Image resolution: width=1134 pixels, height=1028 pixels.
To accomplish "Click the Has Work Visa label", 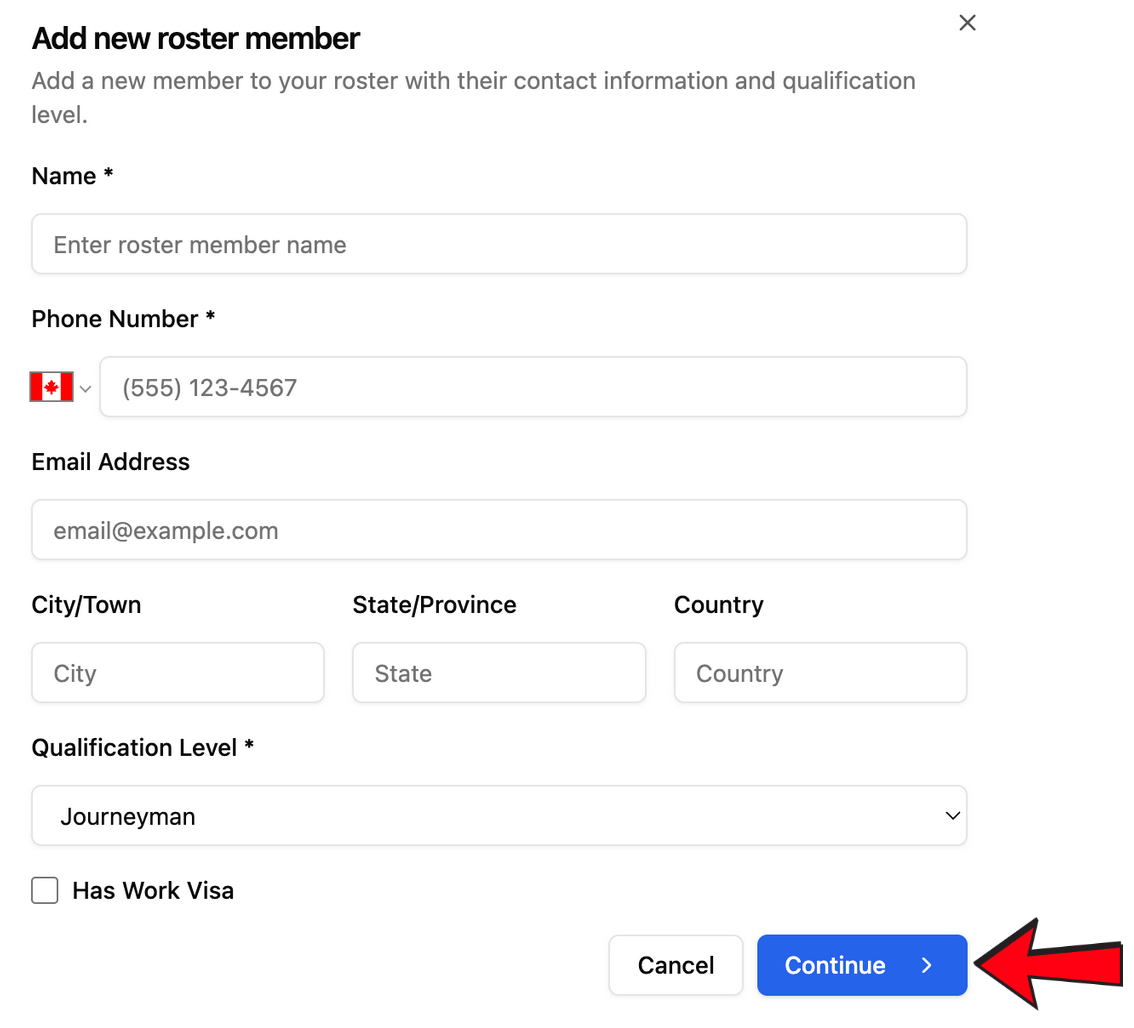I will pyautogui.click(x=152, y=890).
